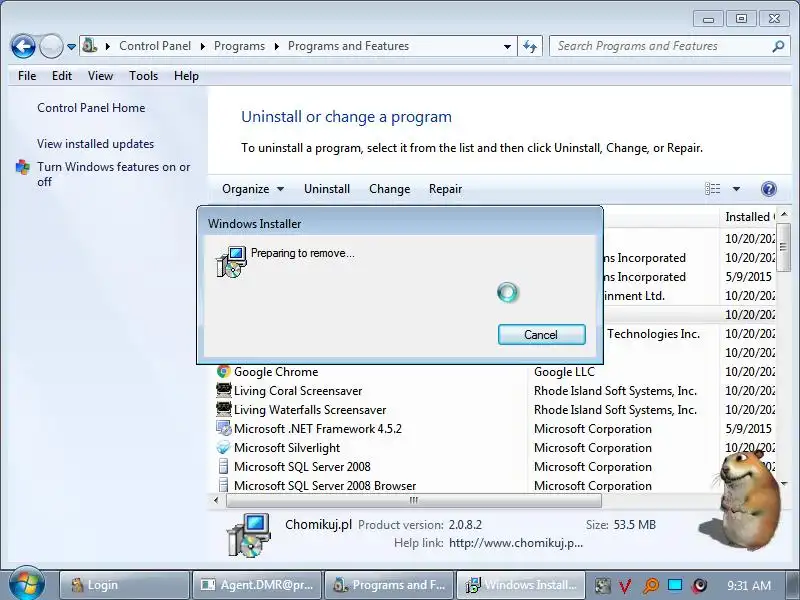This screenshot has height=600, width=800.
Task: Click the greyed-out Forward navigation arrow
Action: pyautogui.click(x=51, y=46)
